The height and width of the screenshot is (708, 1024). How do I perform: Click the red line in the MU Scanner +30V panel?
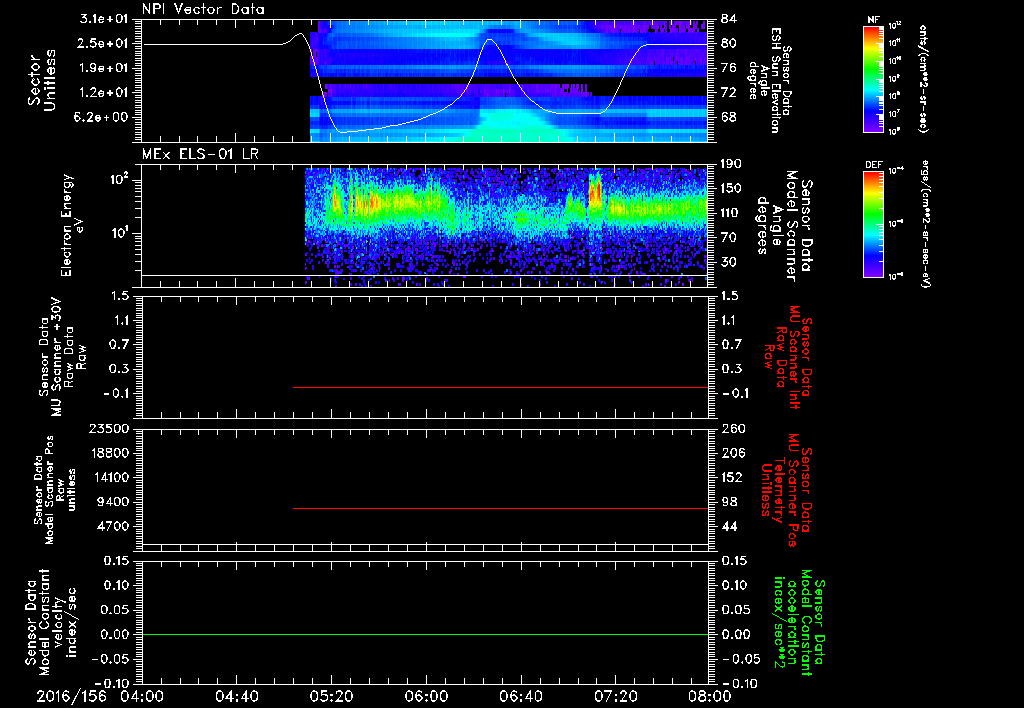(500, 387)
